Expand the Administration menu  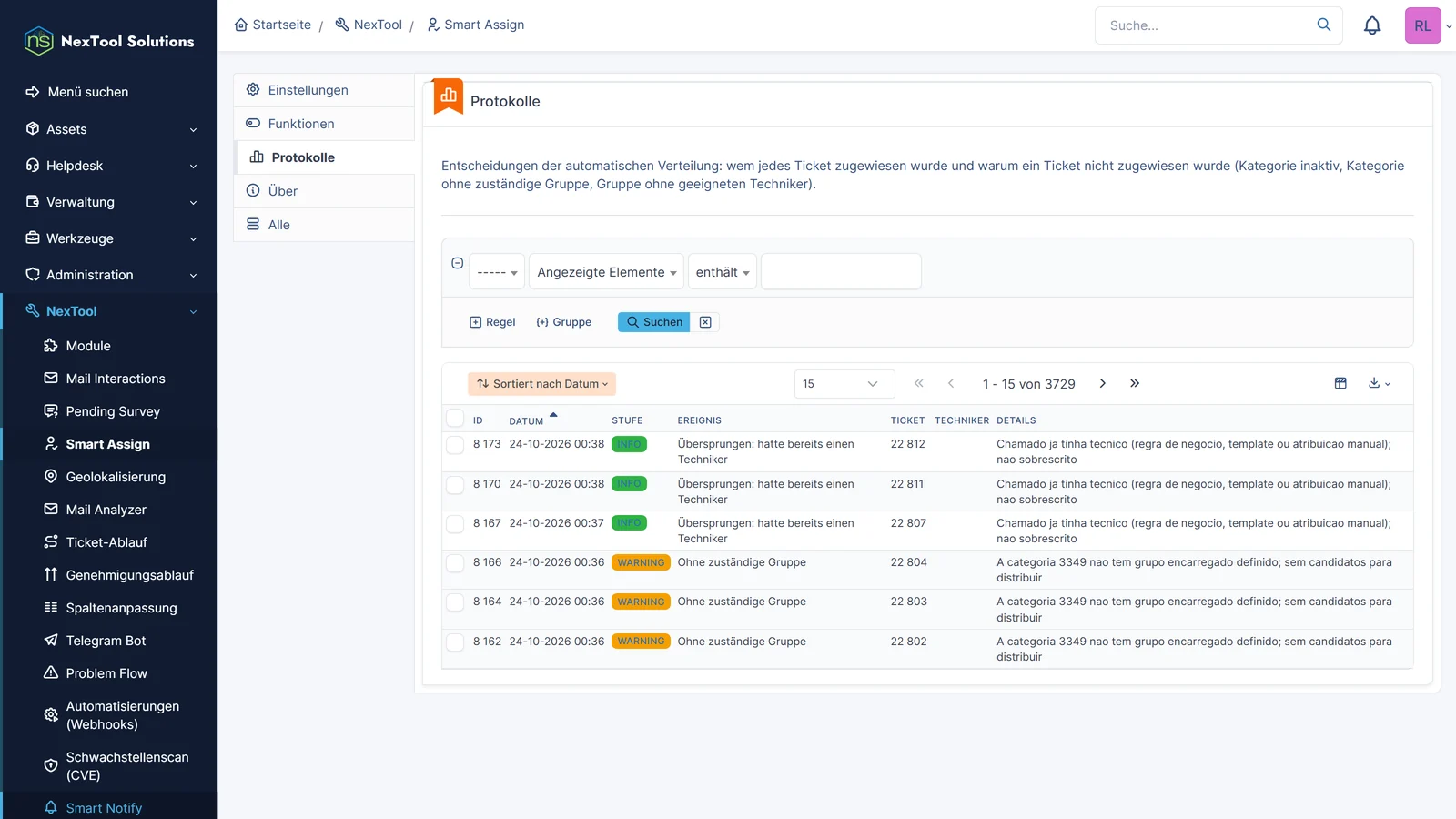click(x=109, y=275)
